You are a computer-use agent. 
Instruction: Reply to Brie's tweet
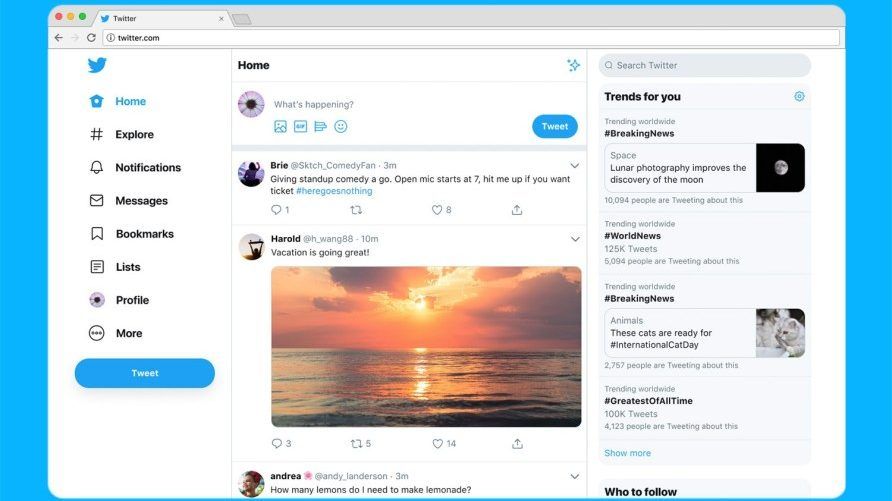click(x=276, y=210)
